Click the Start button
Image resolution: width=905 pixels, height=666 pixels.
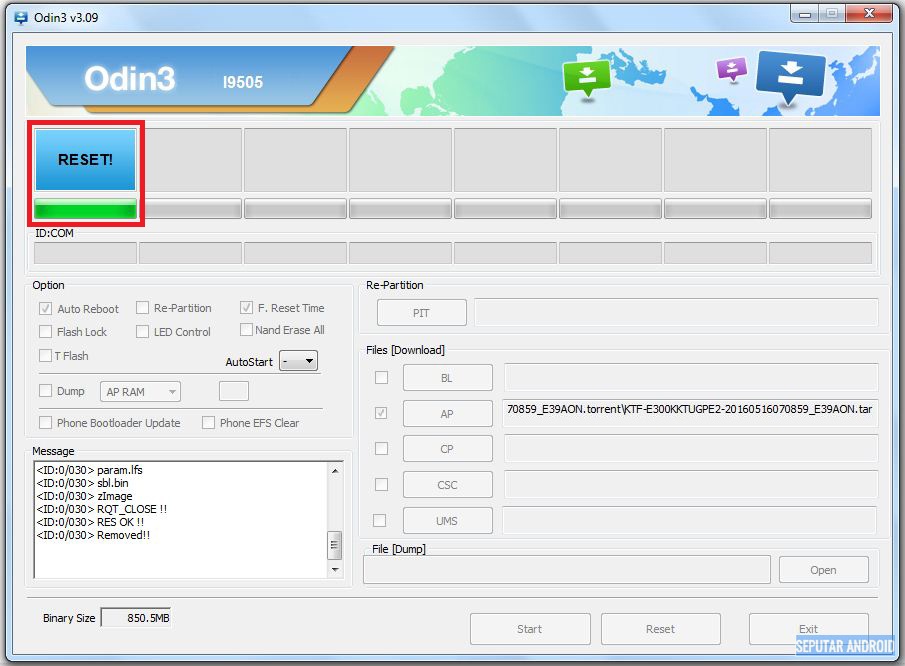coord(530,629)
